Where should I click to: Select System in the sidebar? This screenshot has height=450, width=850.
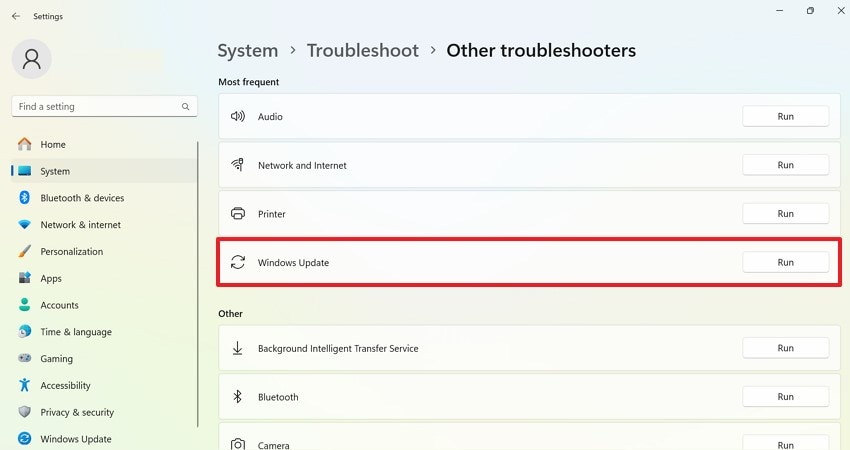coord(104,171)
